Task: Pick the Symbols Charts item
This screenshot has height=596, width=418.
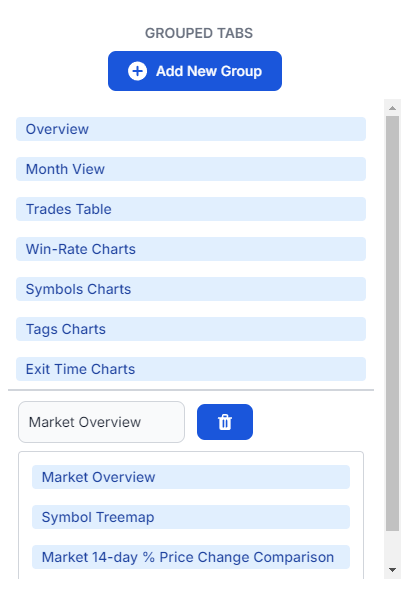Action: pyautogui.click(x=191, y=289)
